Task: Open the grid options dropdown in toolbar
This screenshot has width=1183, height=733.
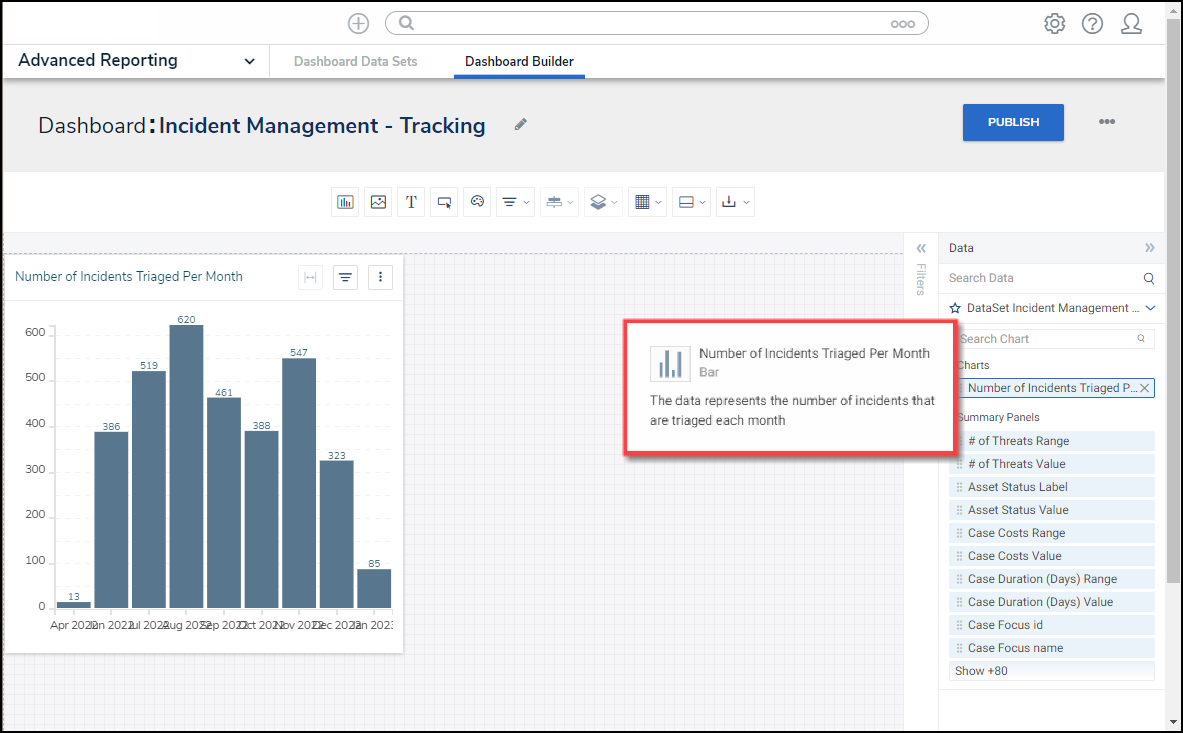Action: coord(647,202)
